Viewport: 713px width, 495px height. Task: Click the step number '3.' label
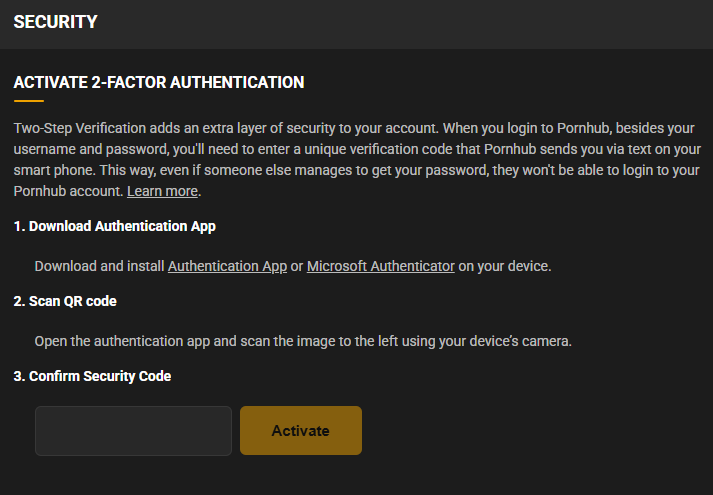[x=19, y=376]
